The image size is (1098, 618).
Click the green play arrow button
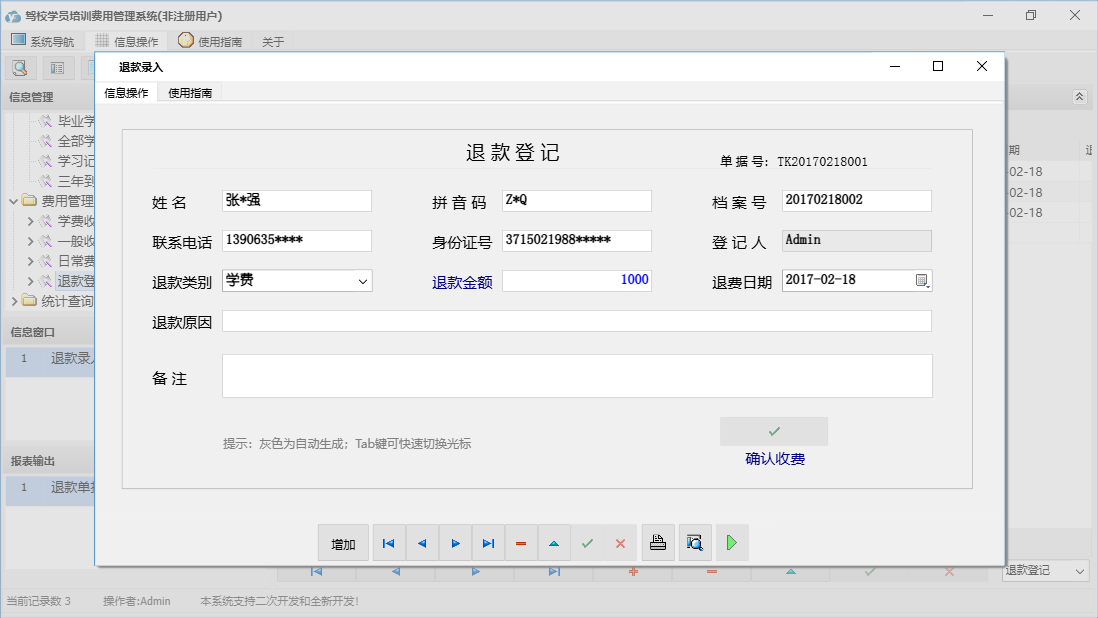(x=732, y=543)
